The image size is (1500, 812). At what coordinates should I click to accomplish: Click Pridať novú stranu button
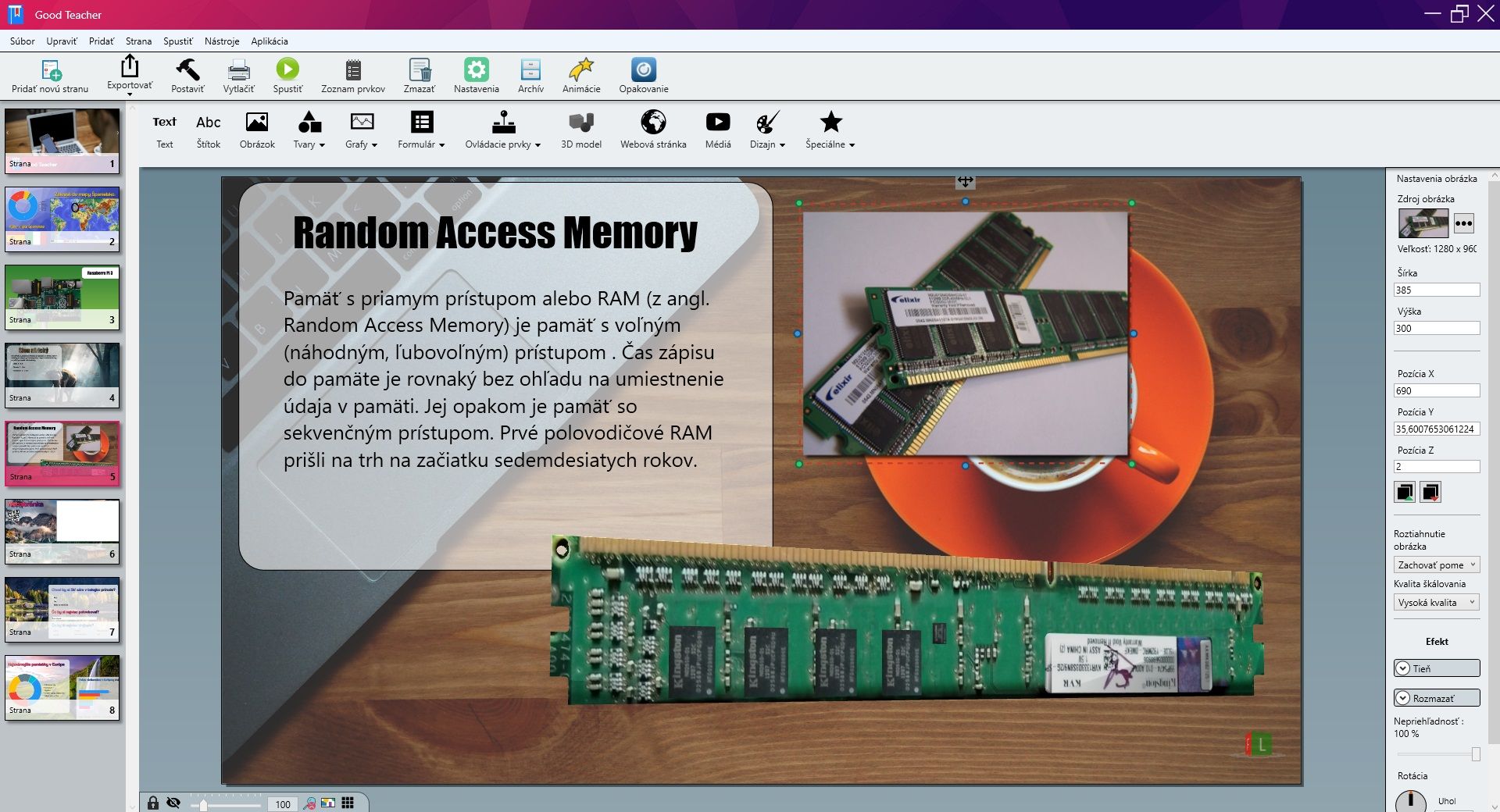tap(50, 76)
